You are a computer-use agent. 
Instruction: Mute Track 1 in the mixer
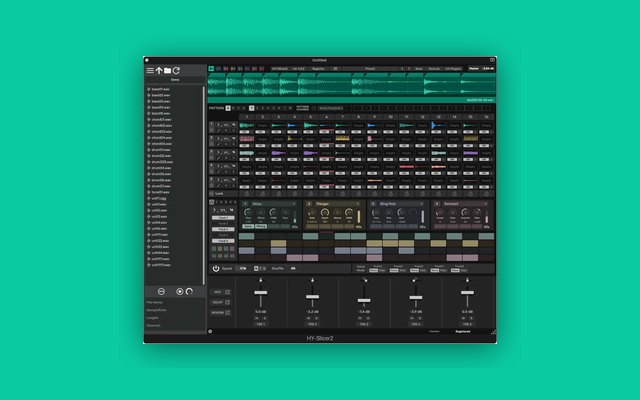[x=257, y=318]
